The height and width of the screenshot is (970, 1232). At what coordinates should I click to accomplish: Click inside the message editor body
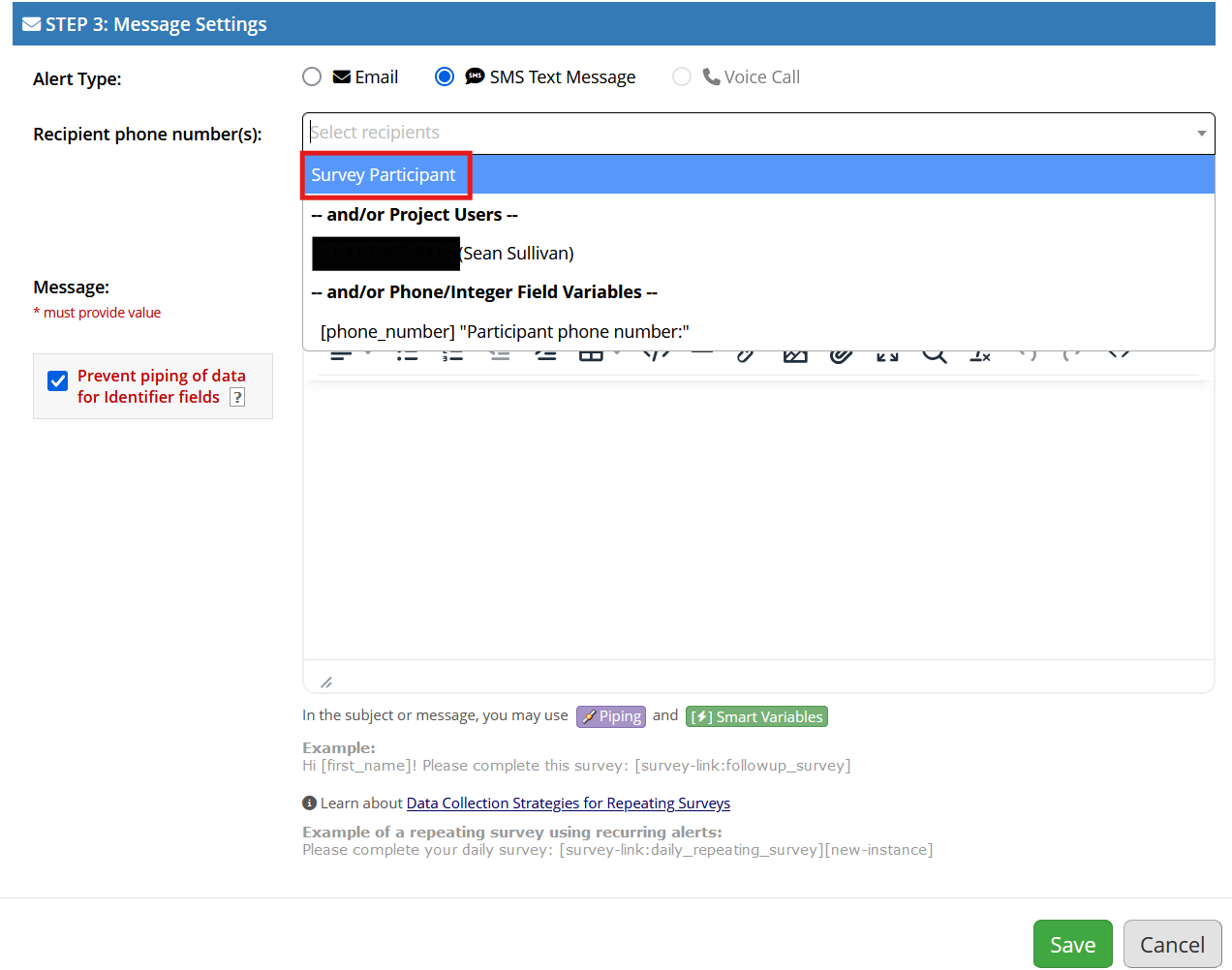pos(758,521)
